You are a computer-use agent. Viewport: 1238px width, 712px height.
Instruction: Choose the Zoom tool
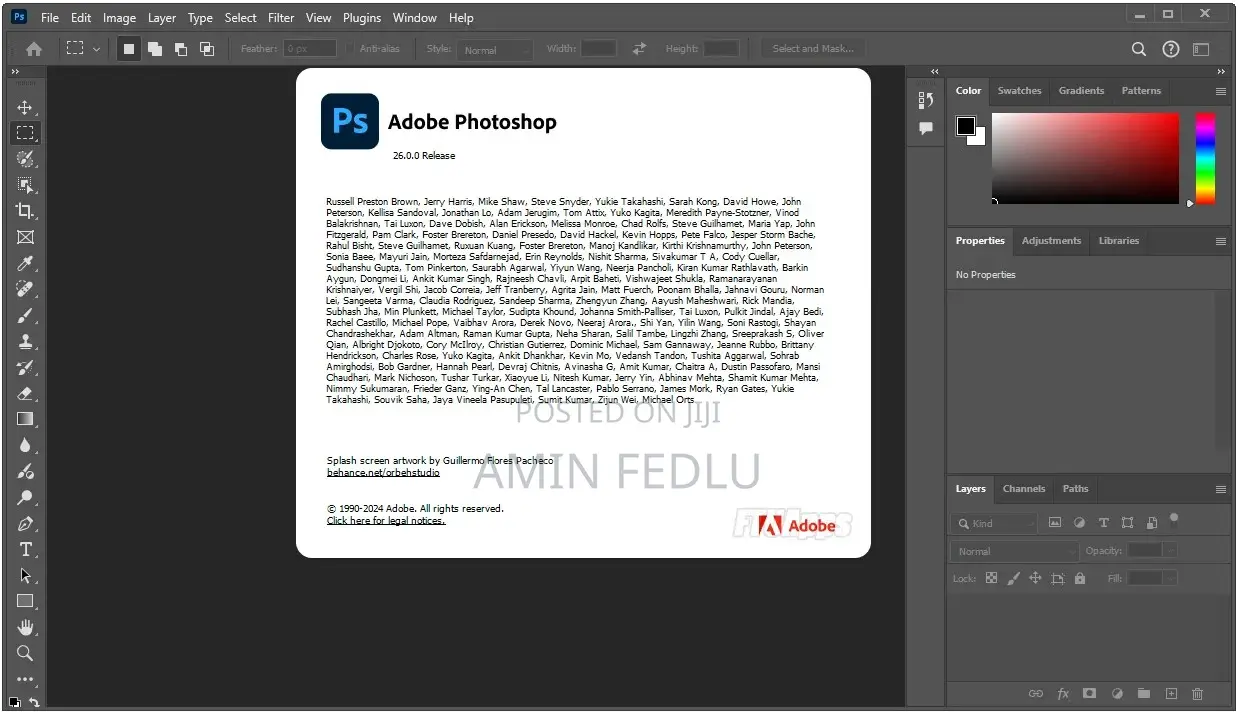point(26,653)
